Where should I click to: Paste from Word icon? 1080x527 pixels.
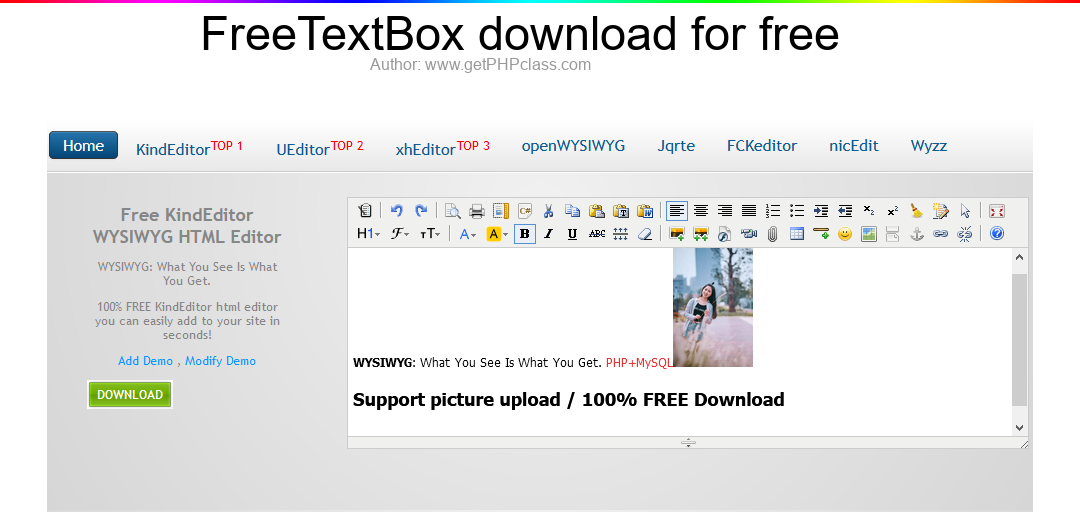click(x=645, y=211)
